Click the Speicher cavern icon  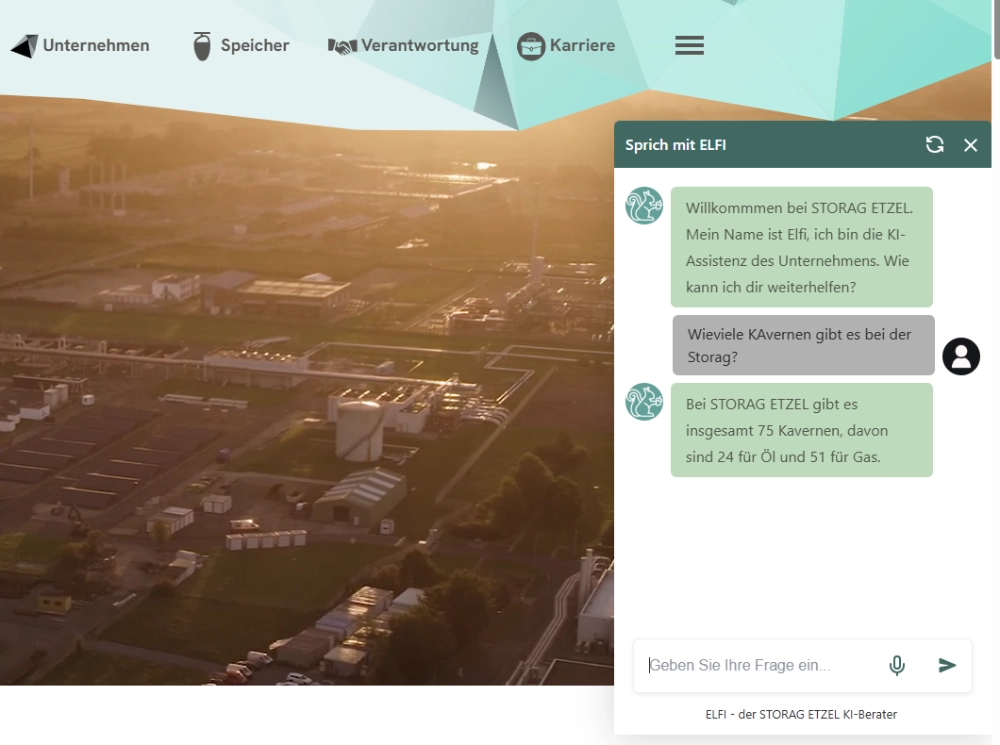click(x=202, y=47)
